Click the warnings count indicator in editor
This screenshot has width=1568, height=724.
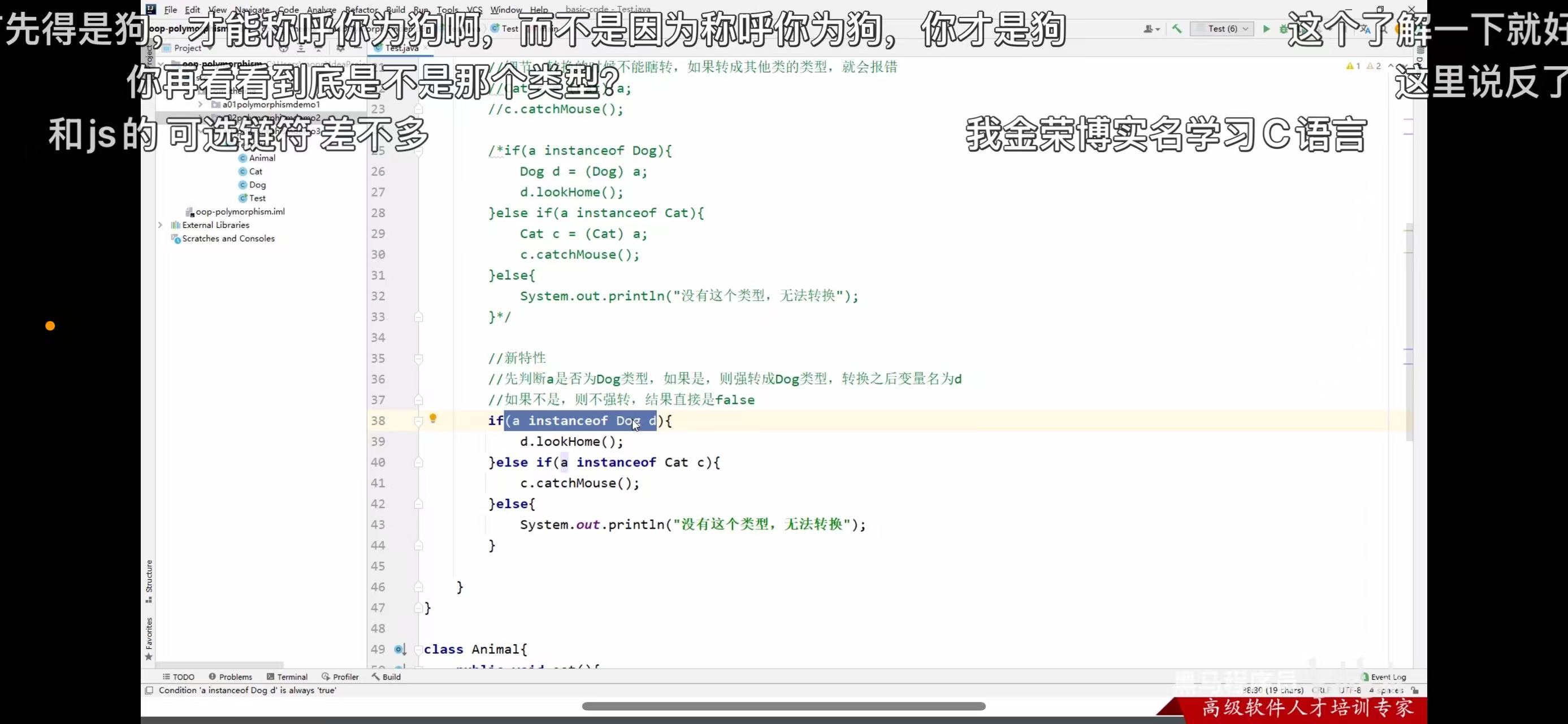(1353, 66)
